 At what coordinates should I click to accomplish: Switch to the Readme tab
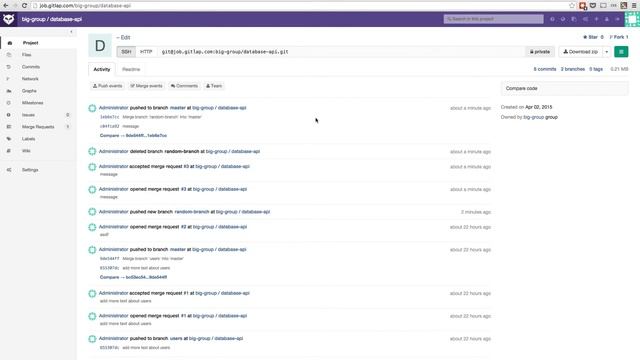131,69
